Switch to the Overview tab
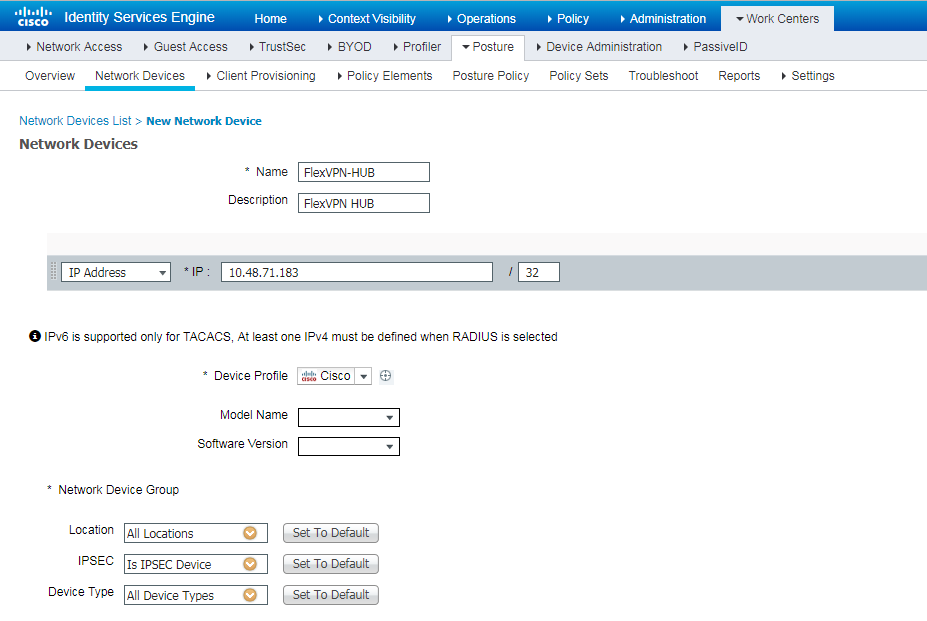The image size is (927, 621). click(x=50, y=76)
